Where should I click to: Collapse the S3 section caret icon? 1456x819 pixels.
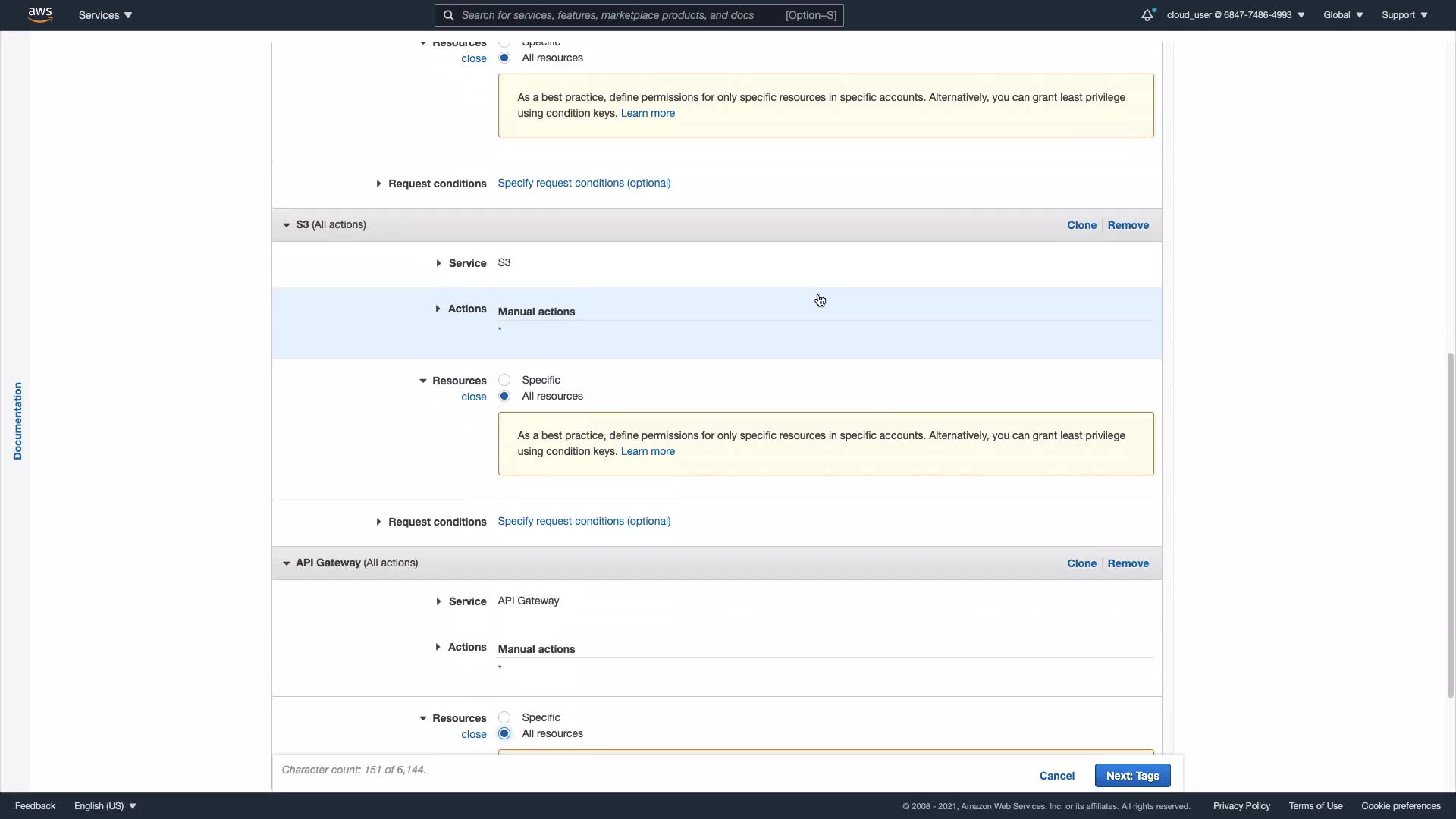coord(286,225)
